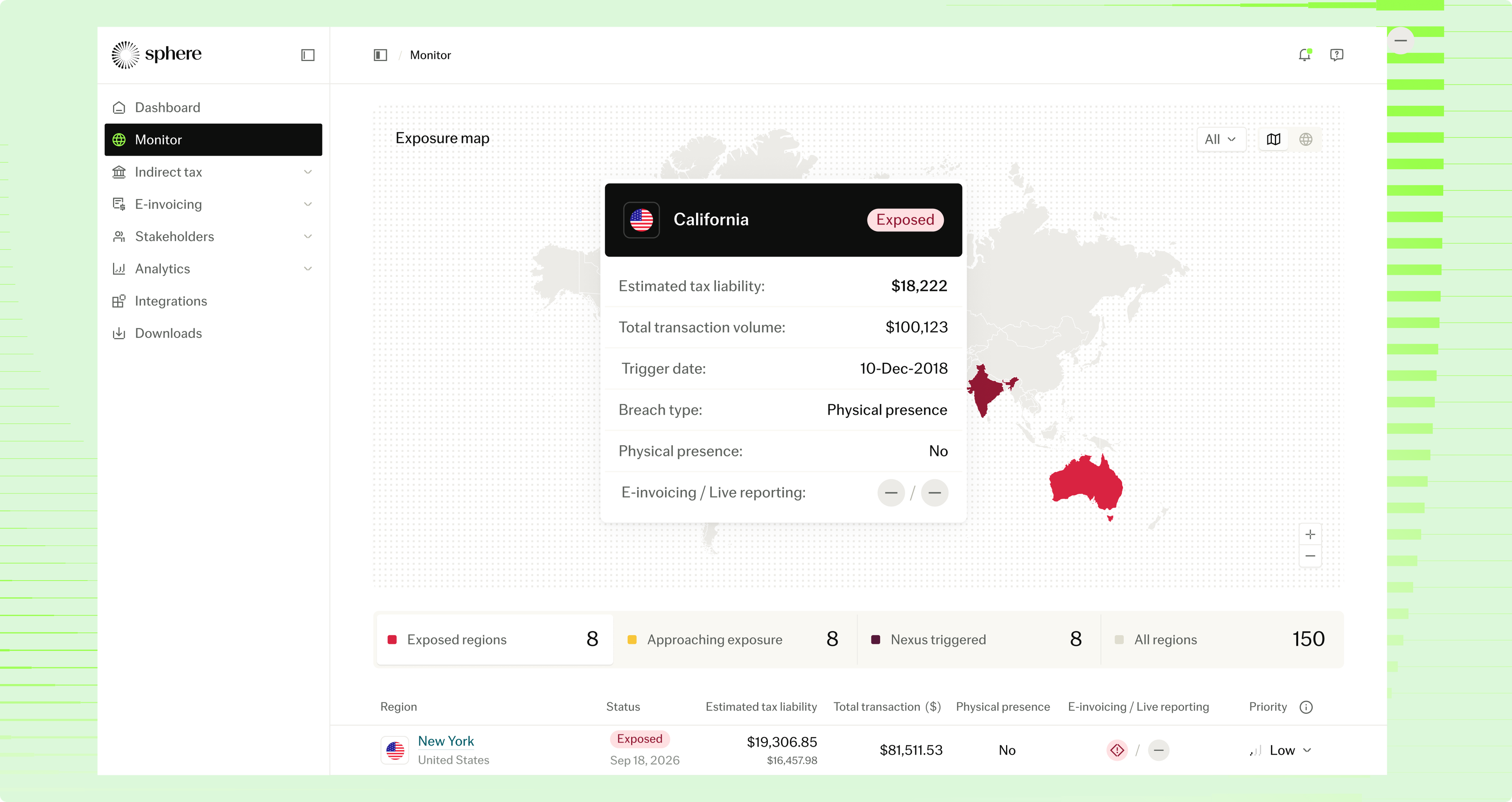Viewport: 1512px width, 802px height.
Task: Select Approaching exposure tab
Action: click(735, 639)
